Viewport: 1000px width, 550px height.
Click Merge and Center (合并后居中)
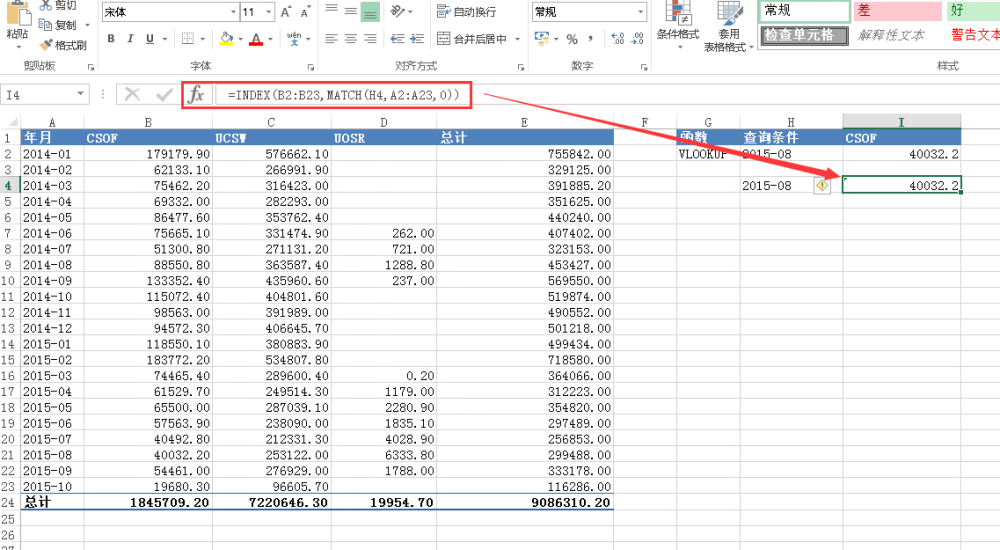coord(472,39)
